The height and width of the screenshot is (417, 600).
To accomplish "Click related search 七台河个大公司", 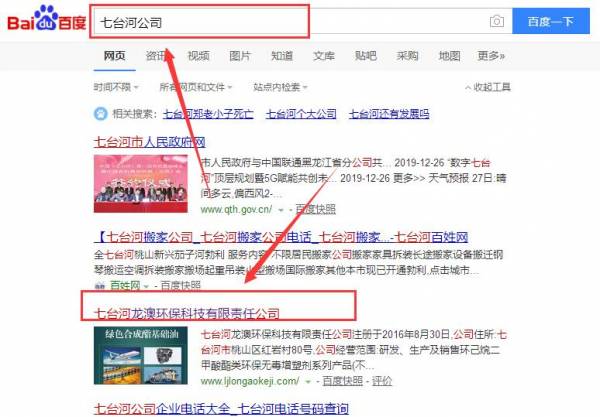I will 297,115.
